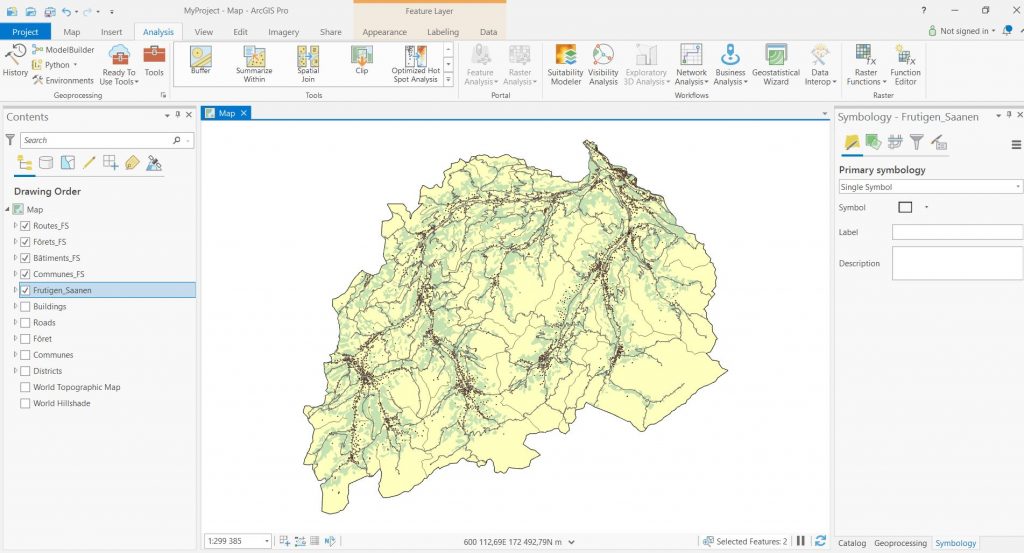Expand the Communes_FS layer entry
1024x553 pixels.
click(x=15, y=274)
